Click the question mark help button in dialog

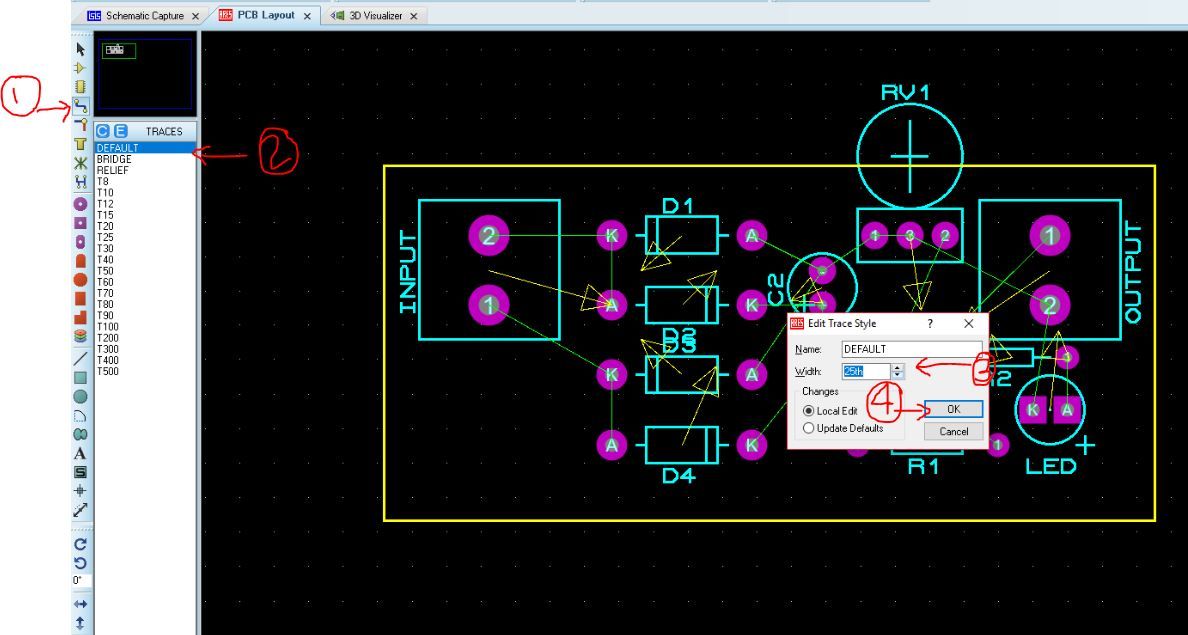(930, 324)
